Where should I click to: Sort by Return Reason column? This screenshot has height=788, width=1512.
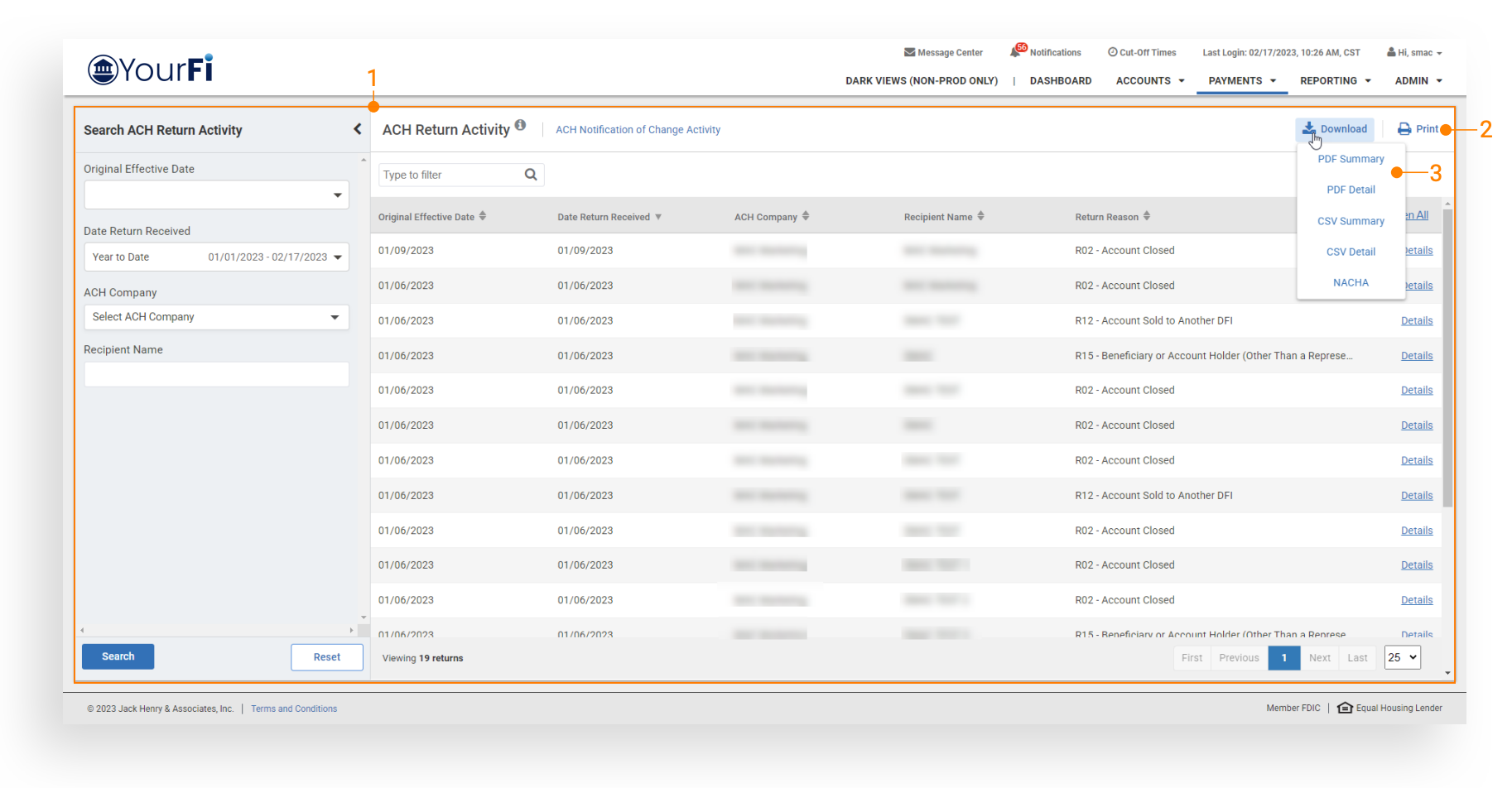click(x=1147, y=217)
